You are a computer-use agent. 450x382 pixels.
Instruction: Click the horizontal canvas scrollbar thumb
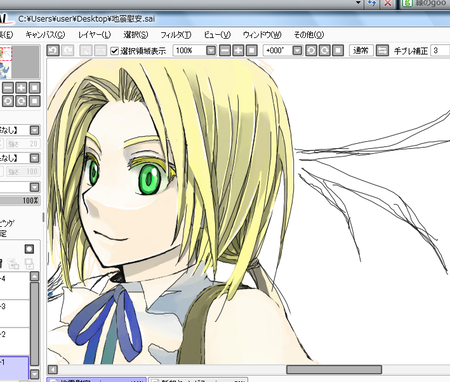click(x=334, y=369)
